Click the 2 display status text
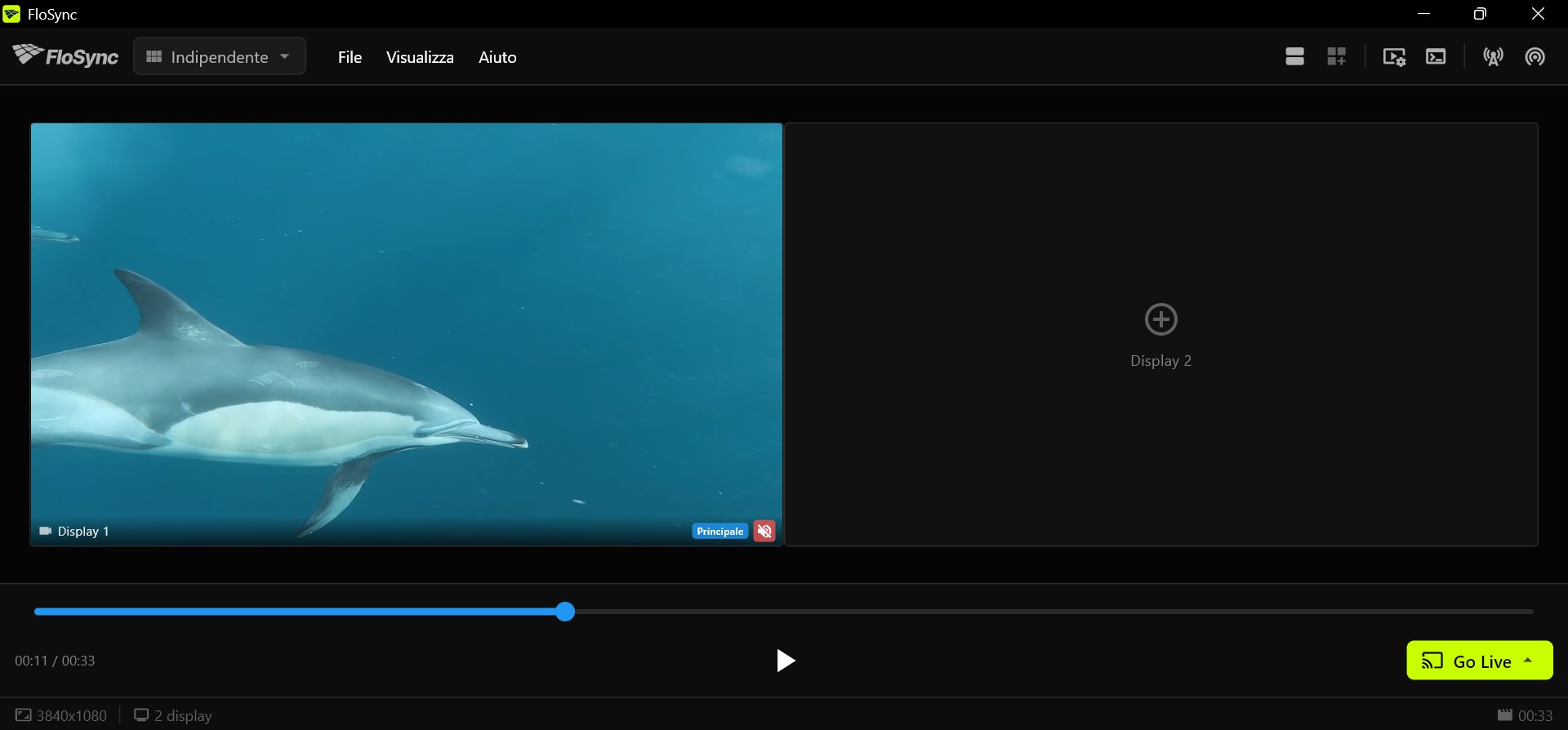 [x=183, y=716]
